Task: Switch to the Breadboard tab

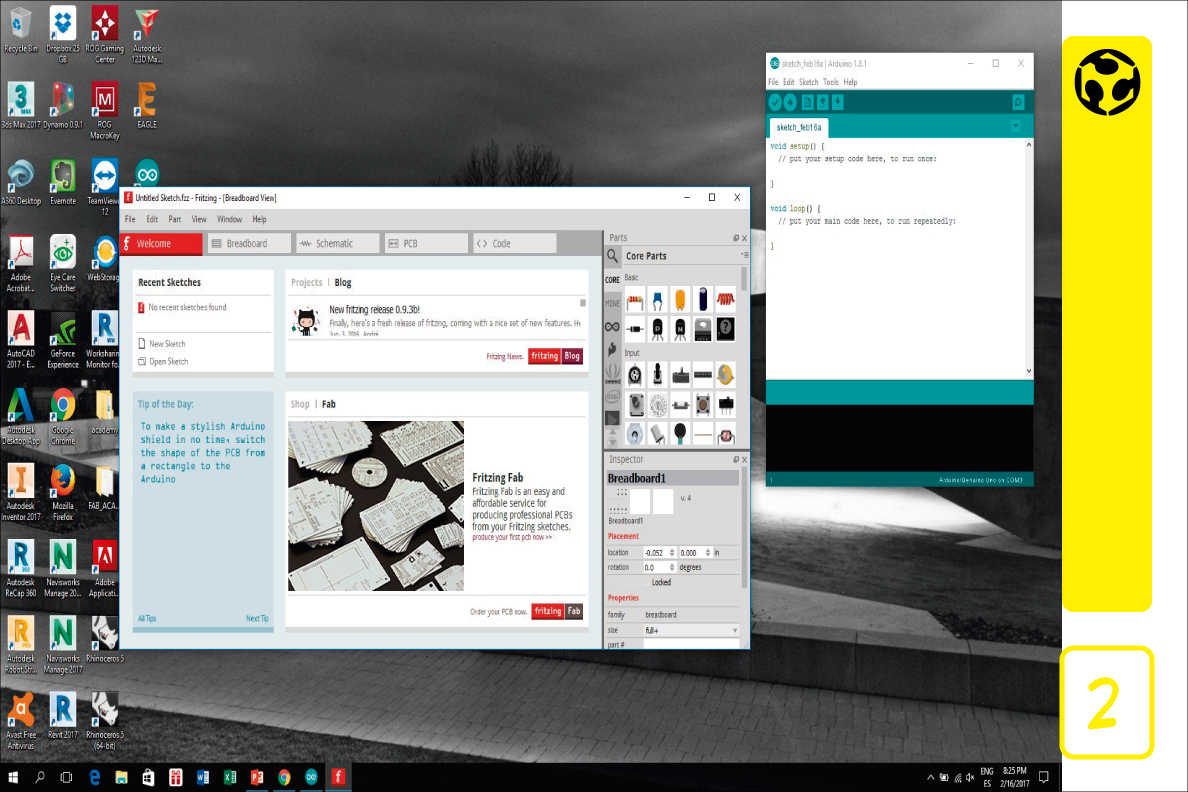Action: pos(249,243)
